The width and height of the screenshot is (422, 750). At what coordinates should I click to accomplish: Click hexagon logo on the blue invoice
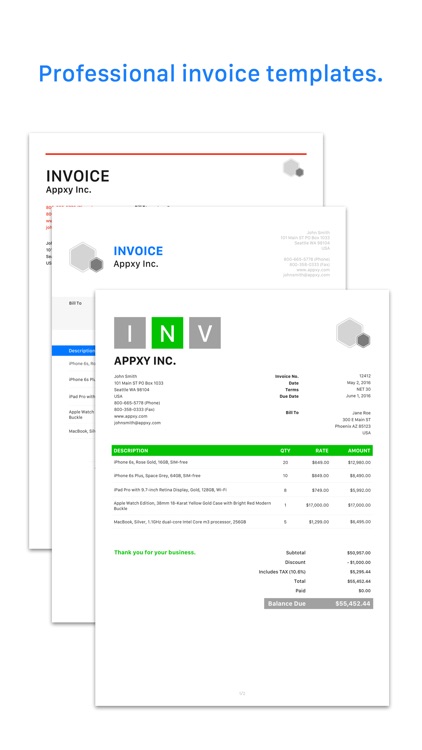pos(86,257)
